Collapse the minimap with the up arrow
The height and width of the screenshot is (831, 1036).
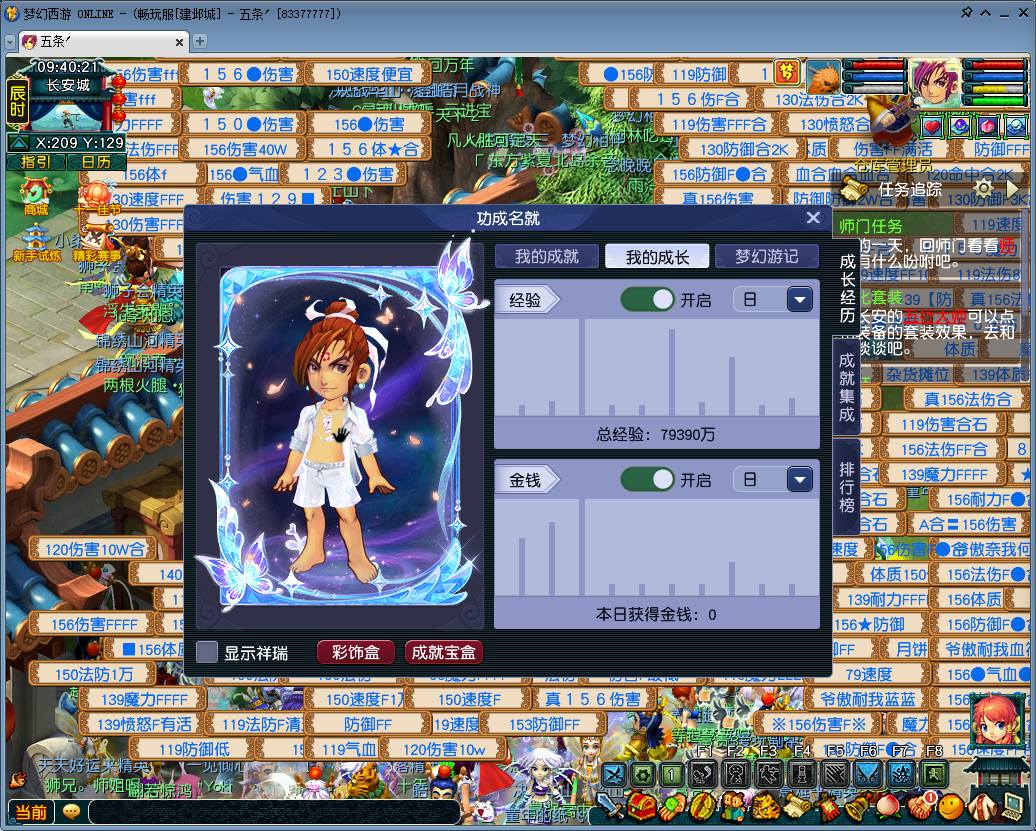[x=18, y=143]
